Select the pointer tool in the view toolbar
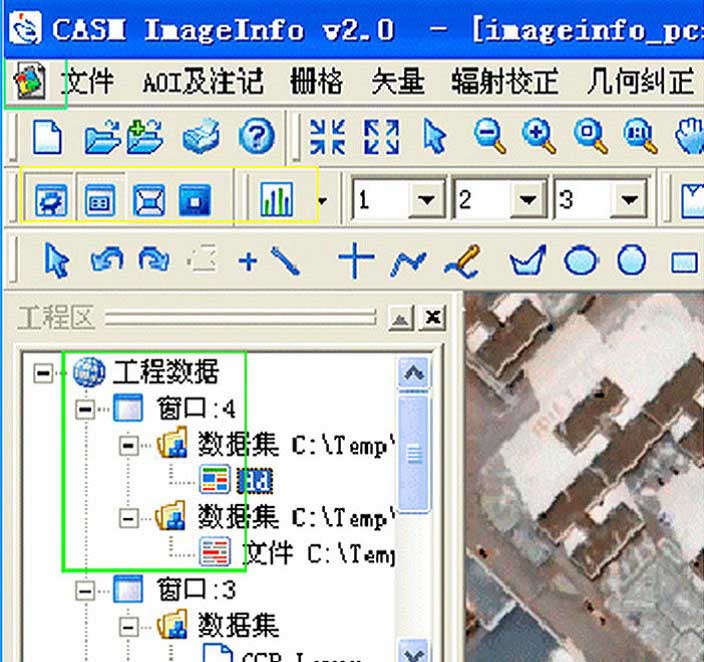Screen dimensions: 704x662 (435, 136)
